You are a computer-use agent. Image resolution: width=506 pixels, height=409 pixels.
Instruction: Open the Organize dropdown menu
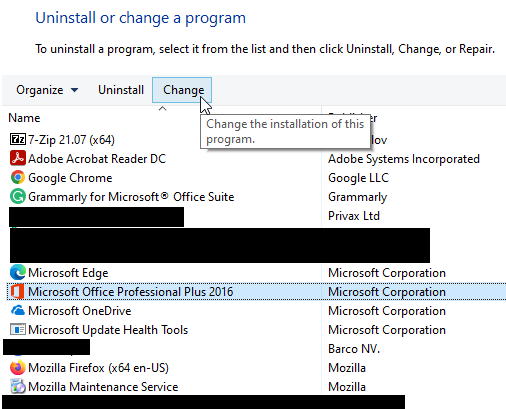coord(47,90)
